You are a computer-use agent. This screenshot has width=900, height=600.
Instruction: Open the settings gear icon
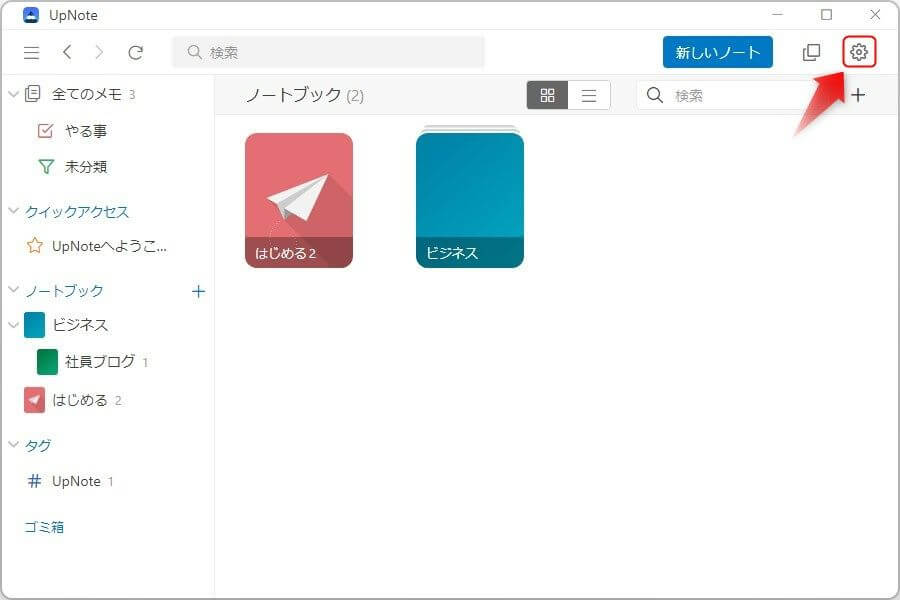tap(859, 52)
